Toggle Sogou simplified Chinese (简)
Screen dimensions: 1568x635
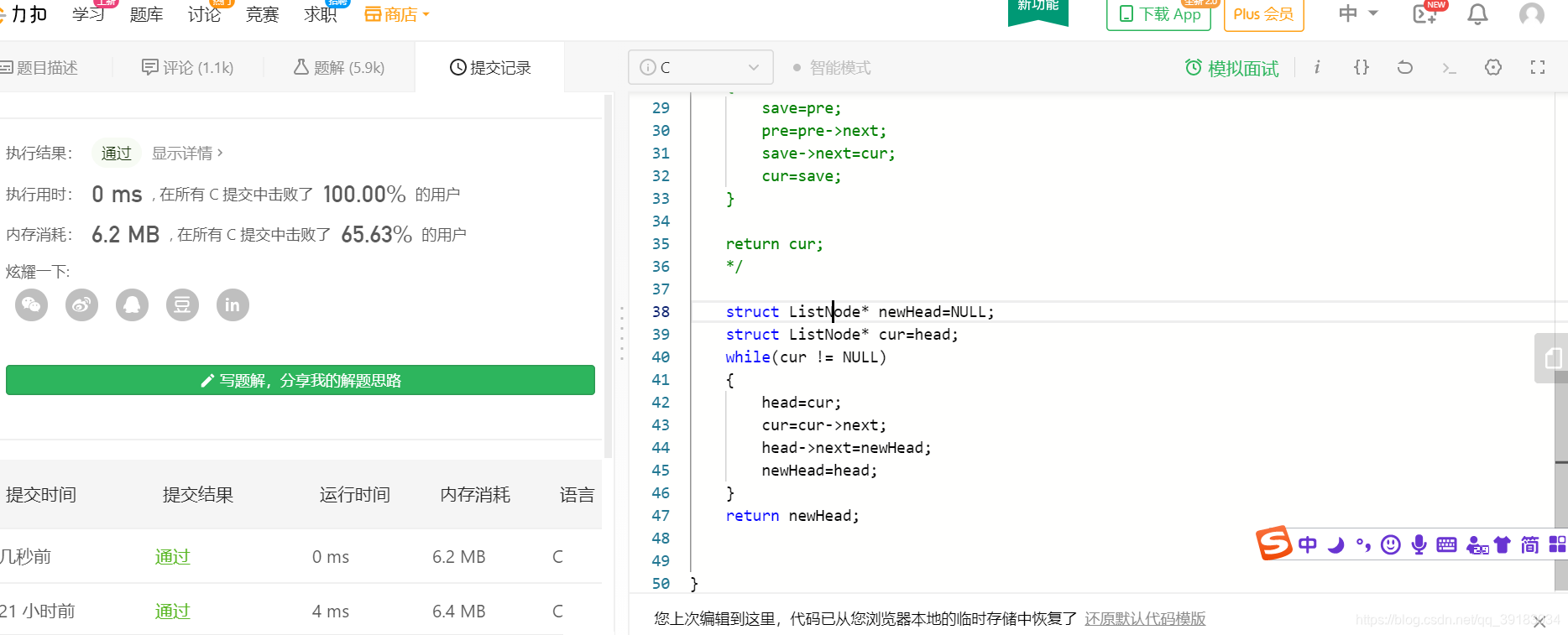(1529, 545)
